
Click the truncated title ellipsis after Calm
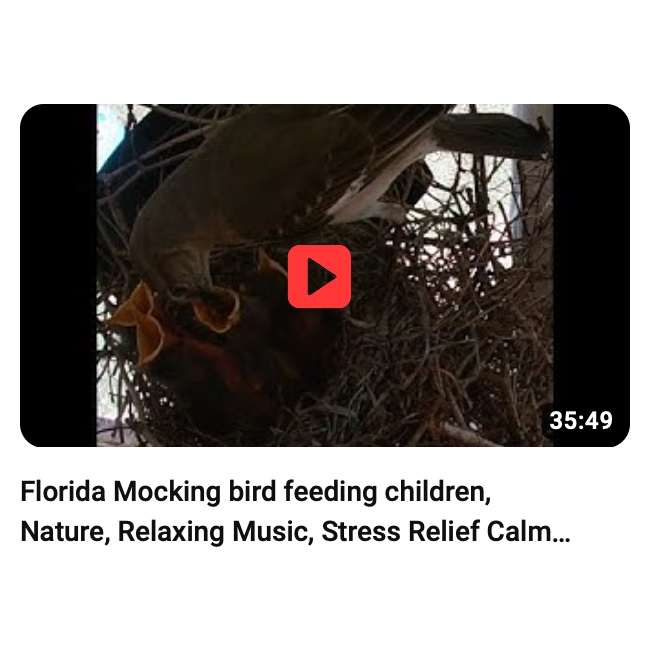coord(561,532)
